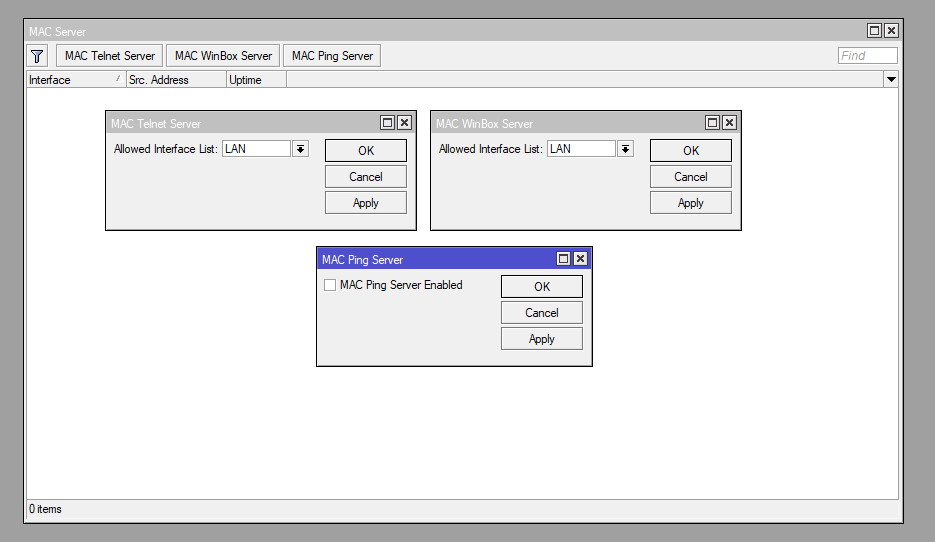Click the LAN field in MAC WinBox Server
Viewport: 935px width, 542px height.
pos(581,148)
